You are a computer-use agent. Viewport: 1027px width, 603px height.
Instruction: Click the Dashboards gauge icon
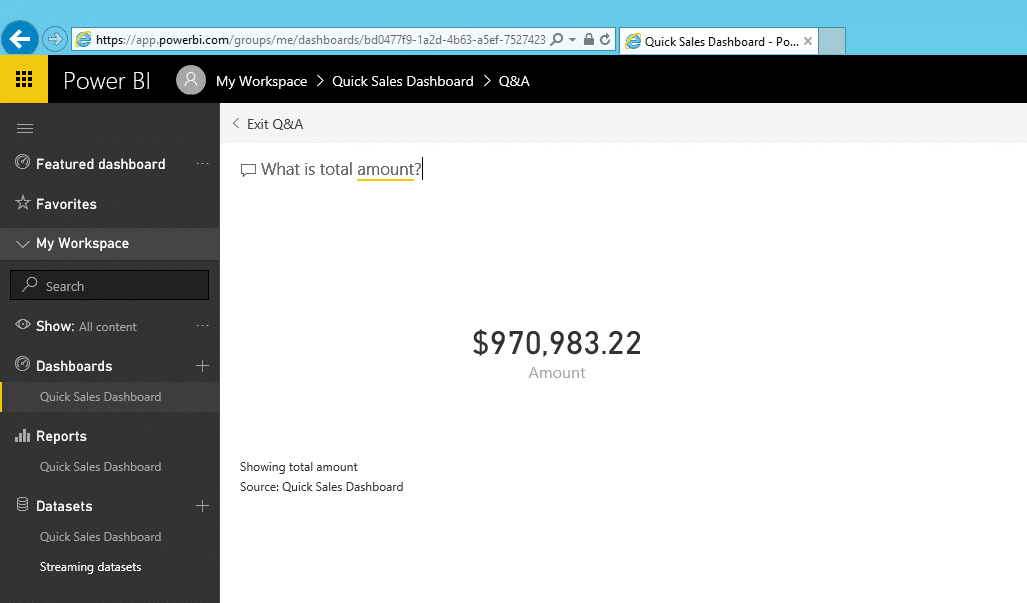pyautogui.click(x=22, y=364)
